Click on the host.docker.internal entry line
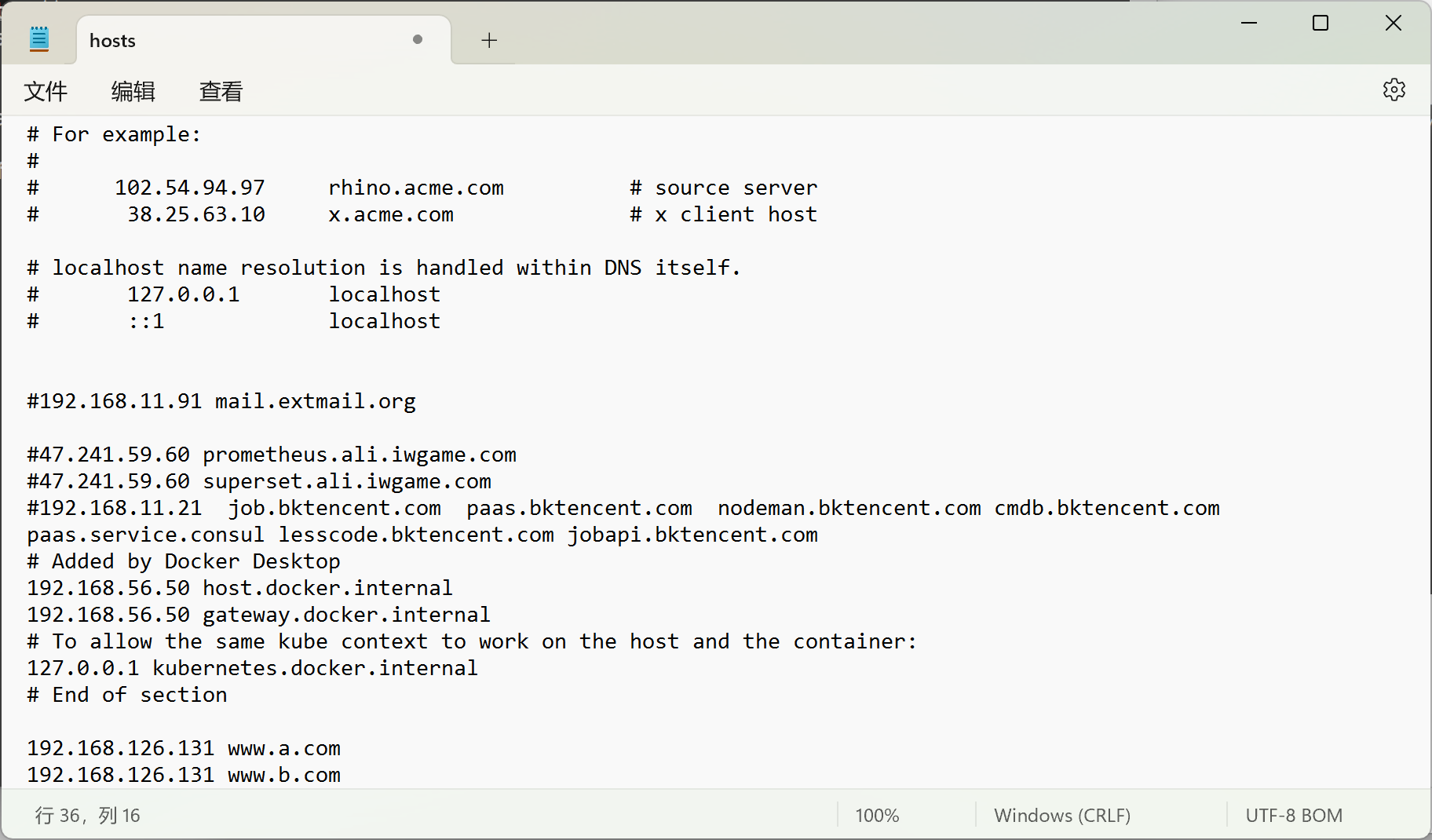The image size is (1432, 840). (239, 588)
